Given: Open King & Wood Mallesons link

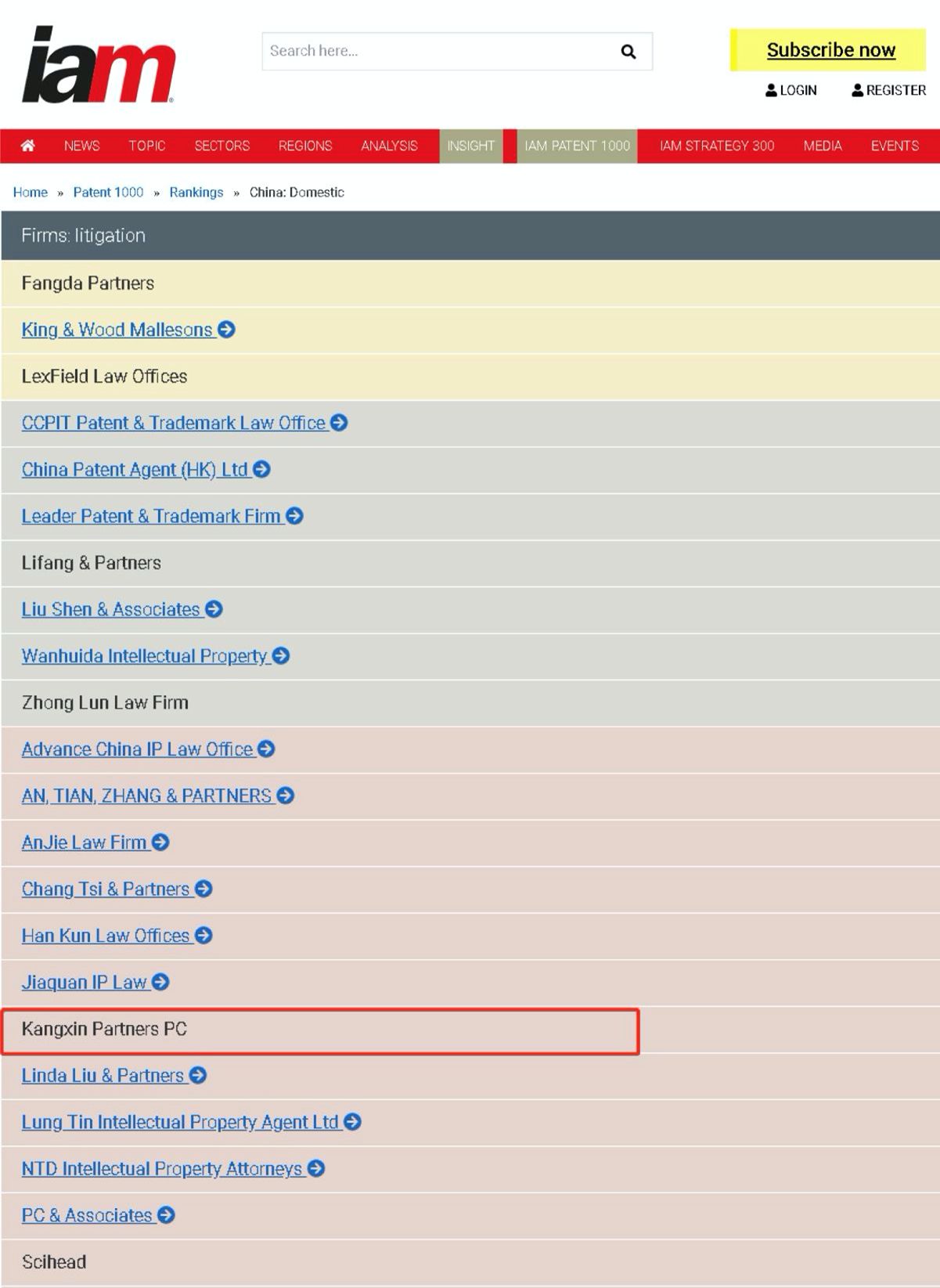Looking at the screenshot, I should (x=117, y=330).
